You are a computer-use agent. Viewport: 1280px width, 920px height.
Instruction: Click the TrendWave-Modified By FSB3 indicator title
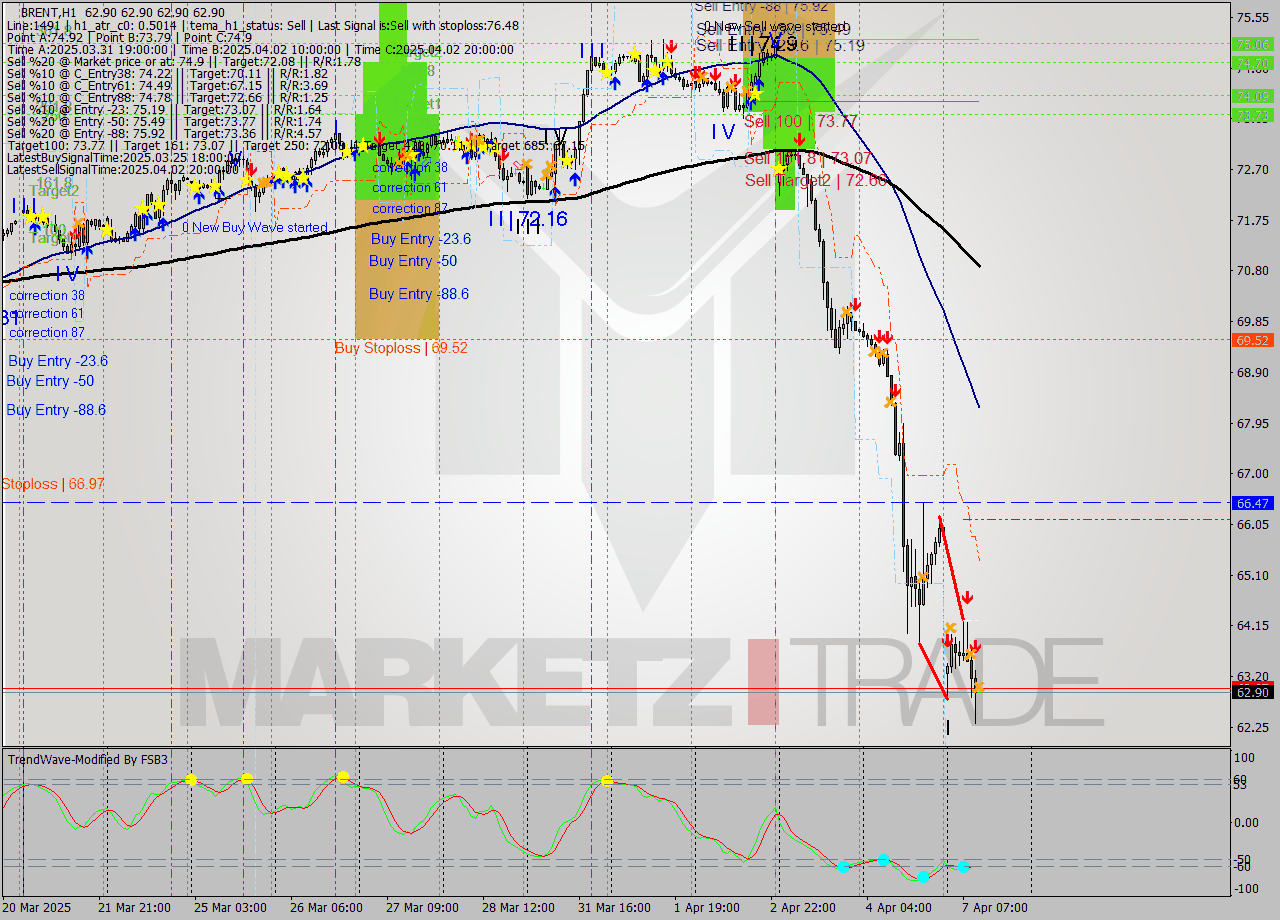point(88,760)
